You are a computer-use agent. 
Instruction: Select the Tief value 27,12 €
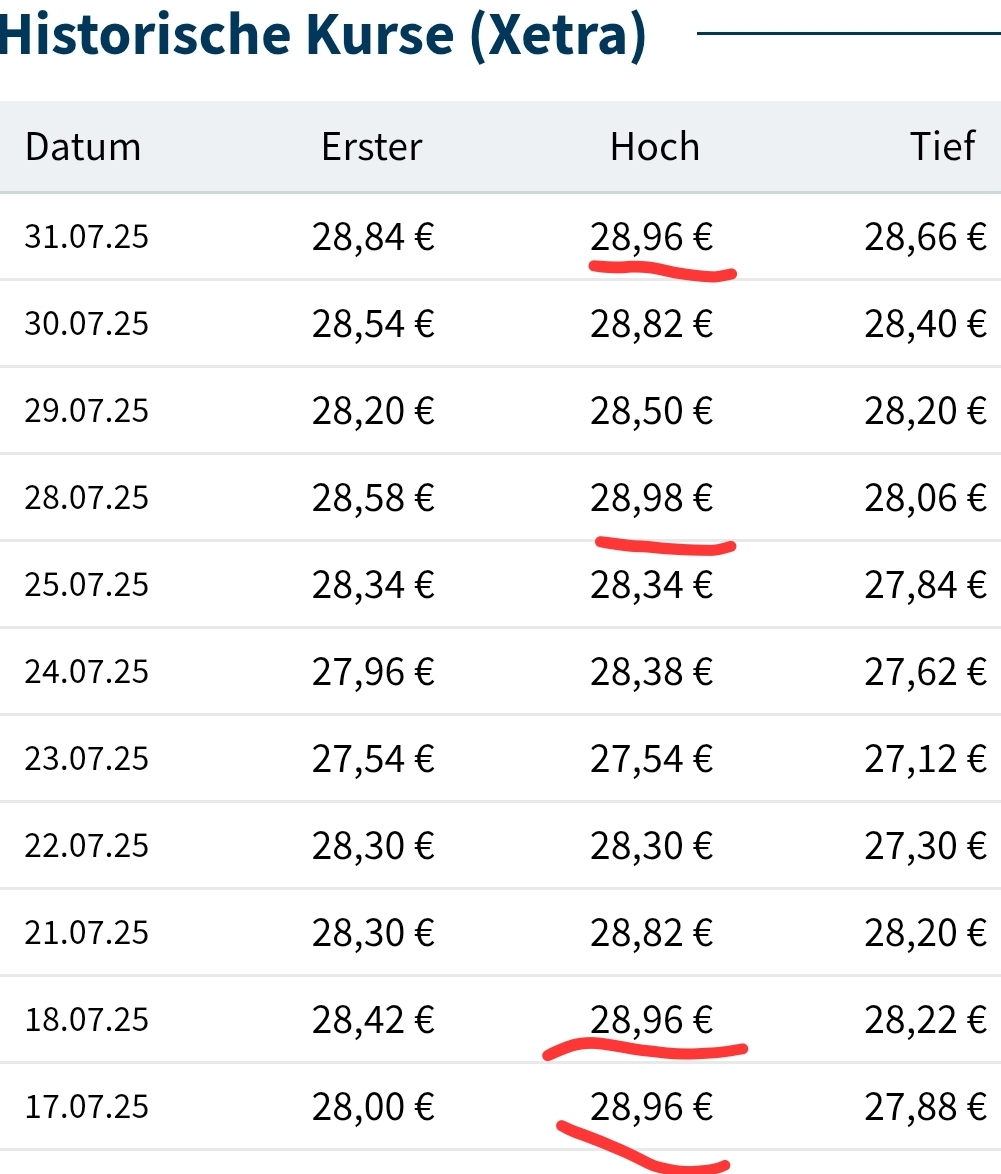click(x=925, y=758)
